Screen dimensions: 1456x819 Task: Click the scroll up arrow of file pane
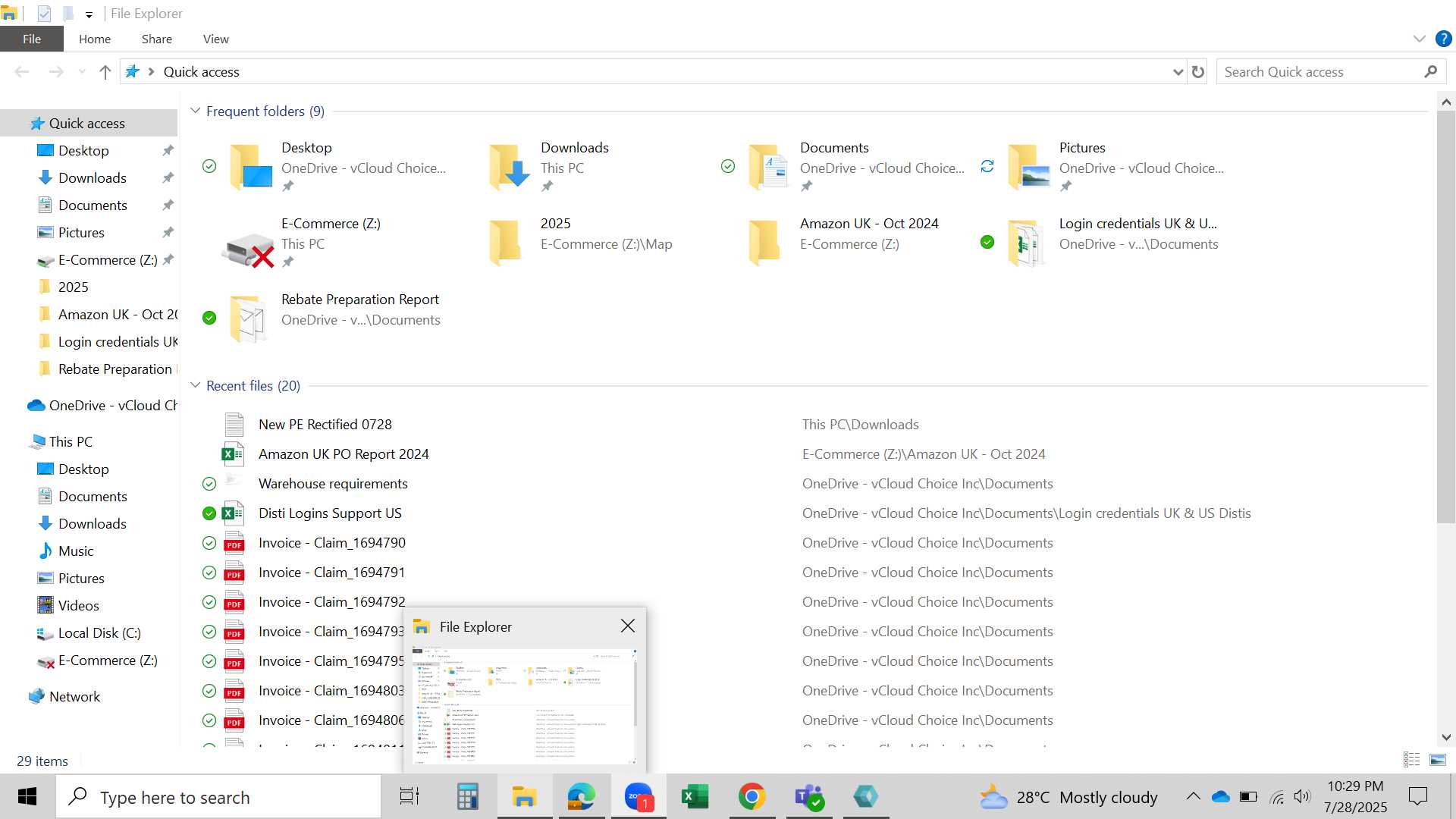pos(1446,102)
